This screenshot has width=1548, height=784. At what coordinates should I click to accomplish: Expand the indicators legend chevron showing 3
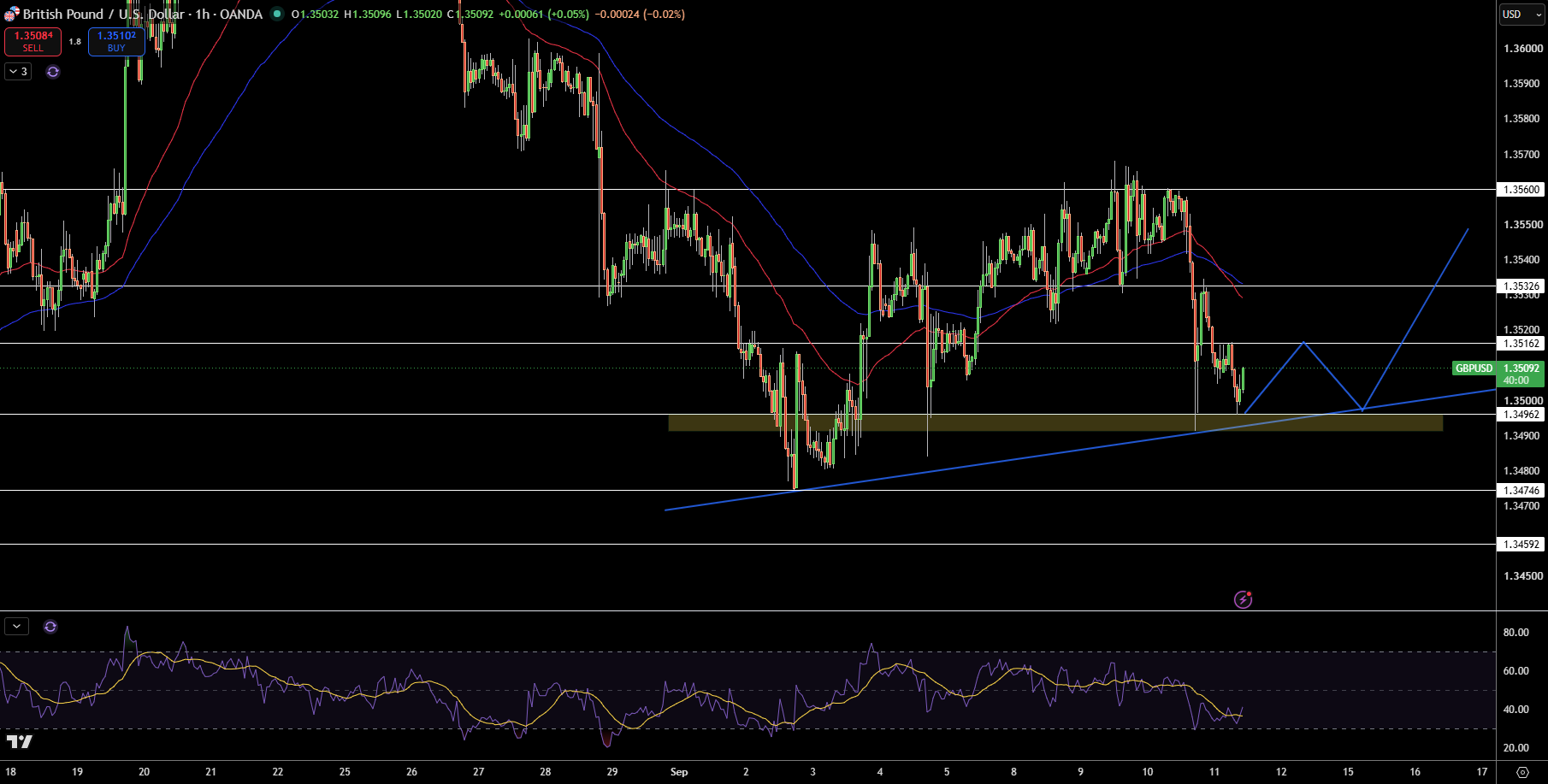[x=19, y=72]
